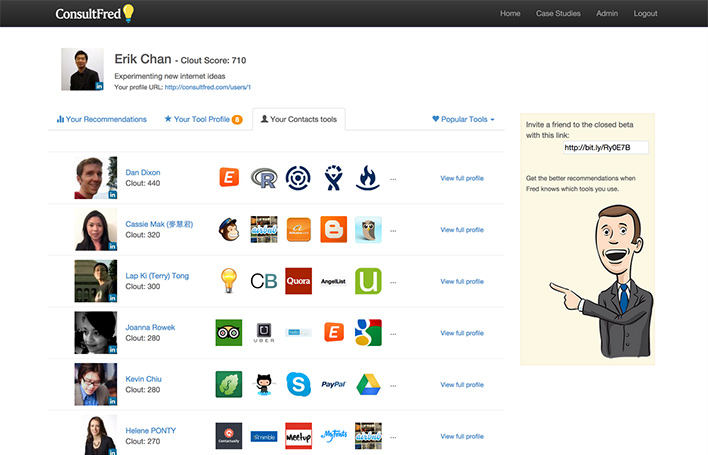Click the TripAdvisor owl icon
708x455 pixels.
point(229,332)
